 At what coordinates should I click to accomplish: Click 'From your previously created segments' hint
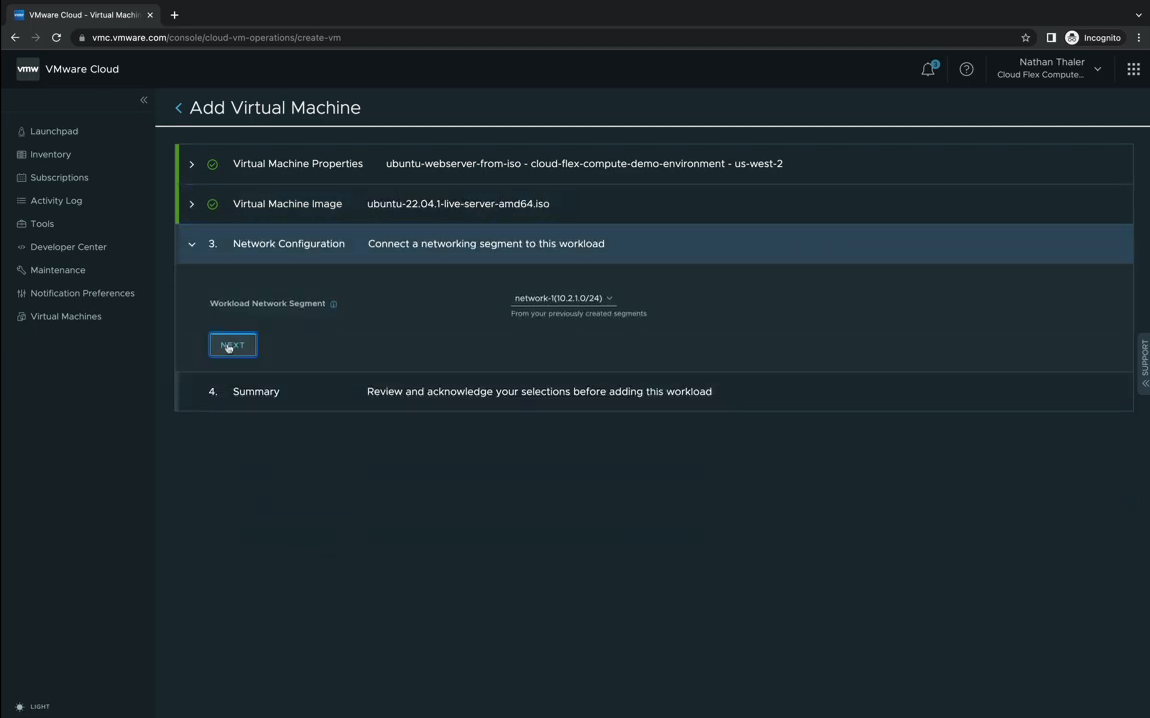(x=579, y=314)
